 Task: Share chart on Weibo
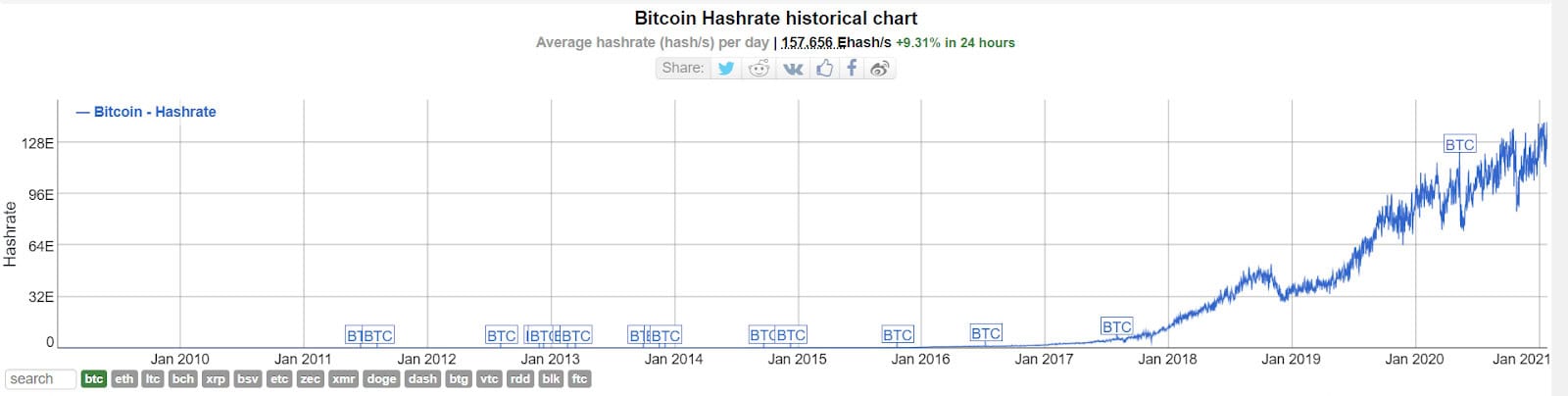[880, 68]
